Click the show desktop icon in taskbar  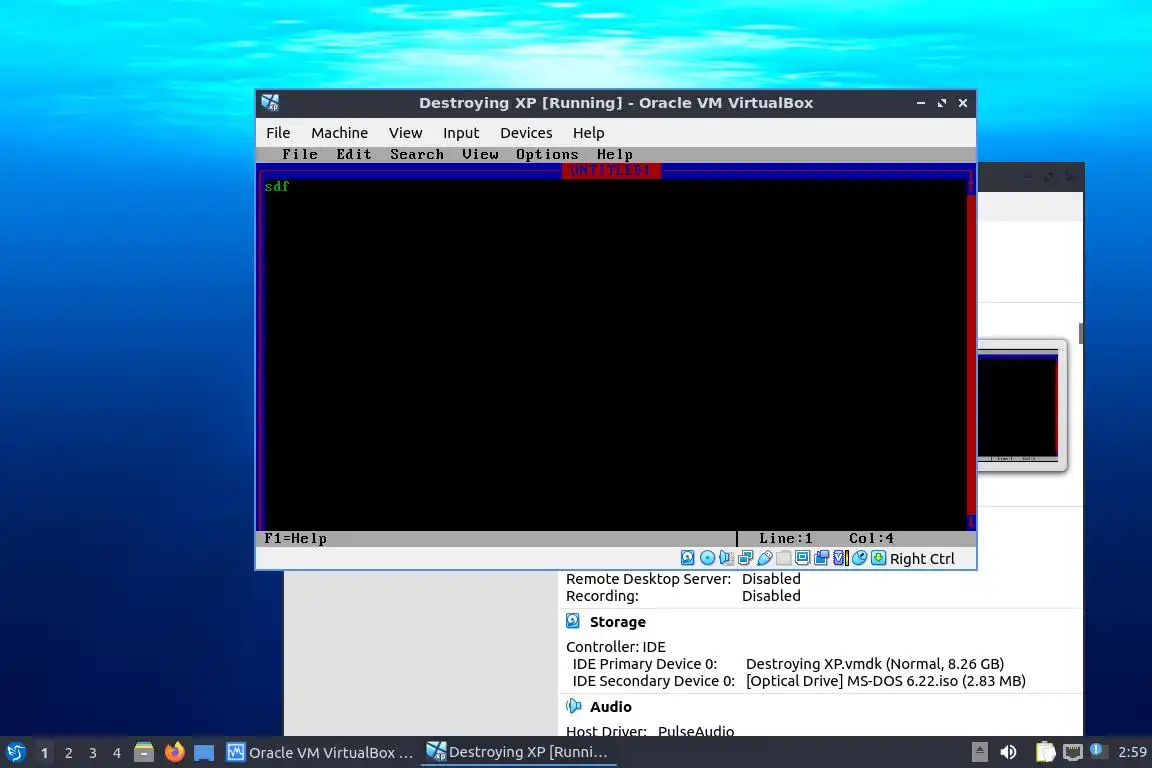click(x=204, y=753)
